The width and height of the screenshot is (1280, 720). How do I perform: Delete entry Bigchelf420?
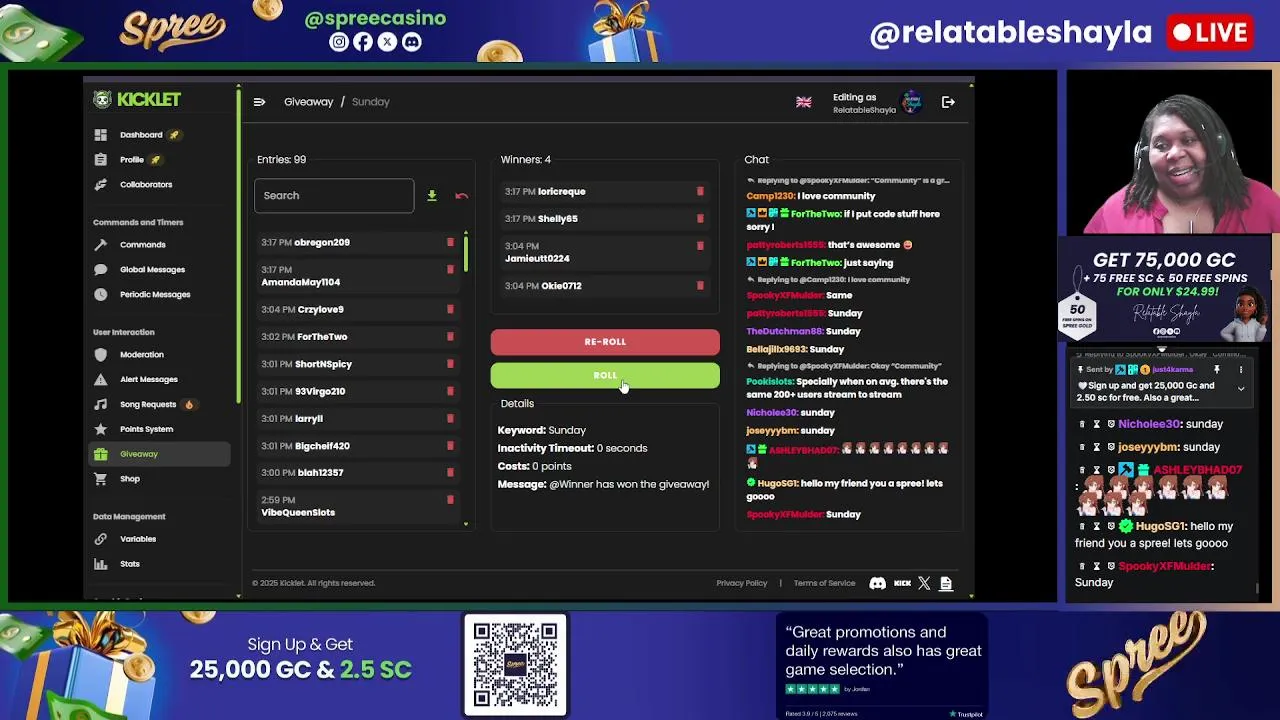click(x=450, y=446)
